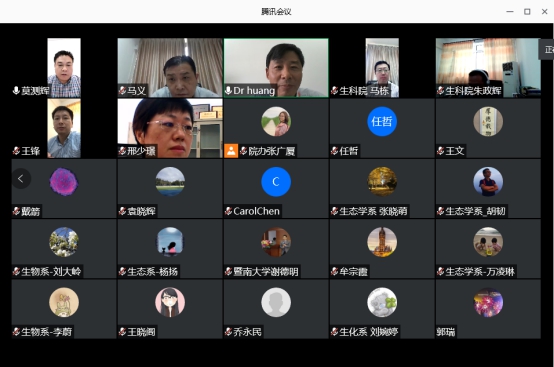Click the muted mic icon for 乔永民
Image resolution: width=554 pixels, height=367 pixels.
[x=228, y=332]
